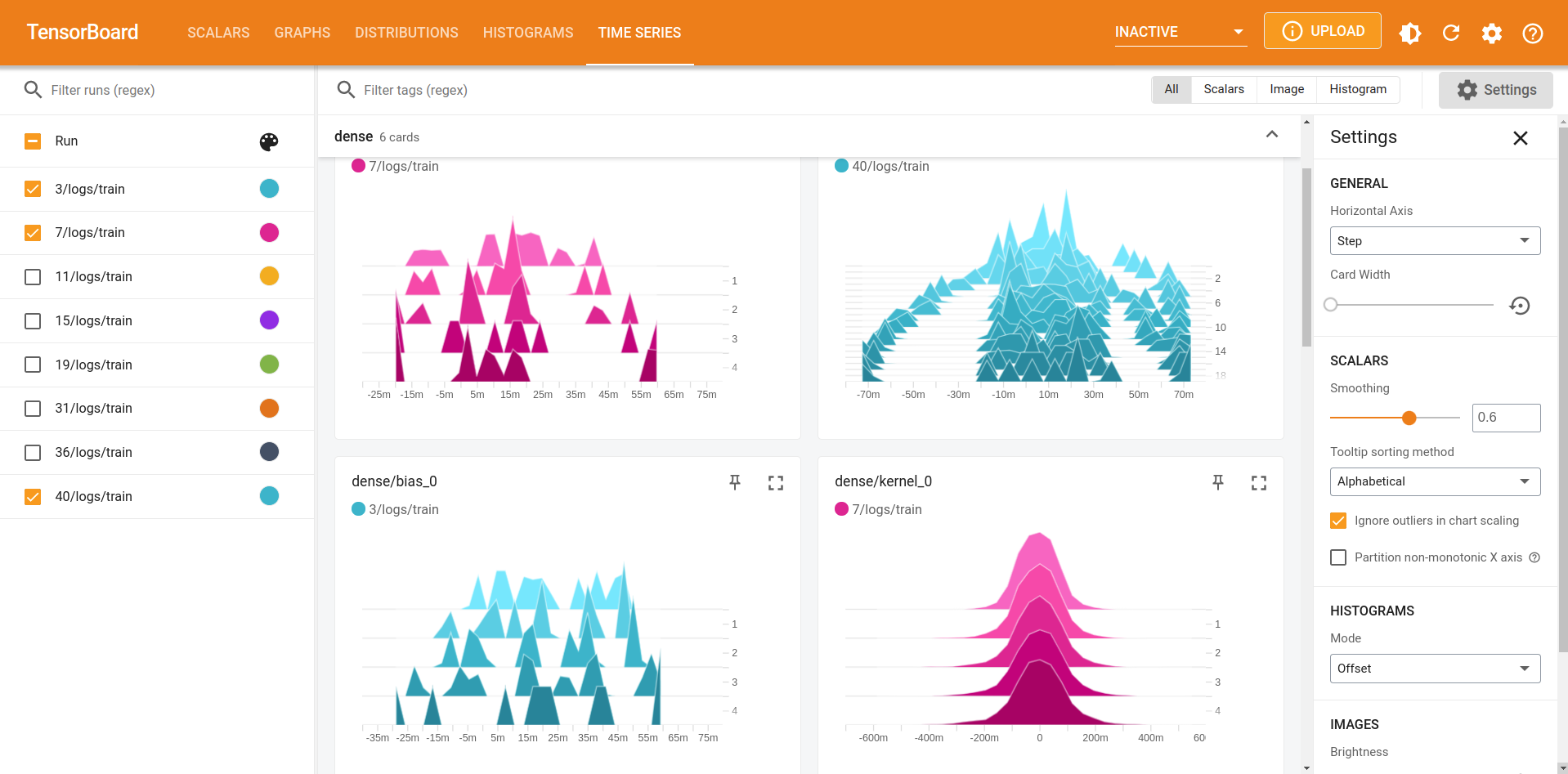Uncheck the 3/logs/train run
Image resolution: width=1568 pixels, height=774 pixels.
coord(33,189)
